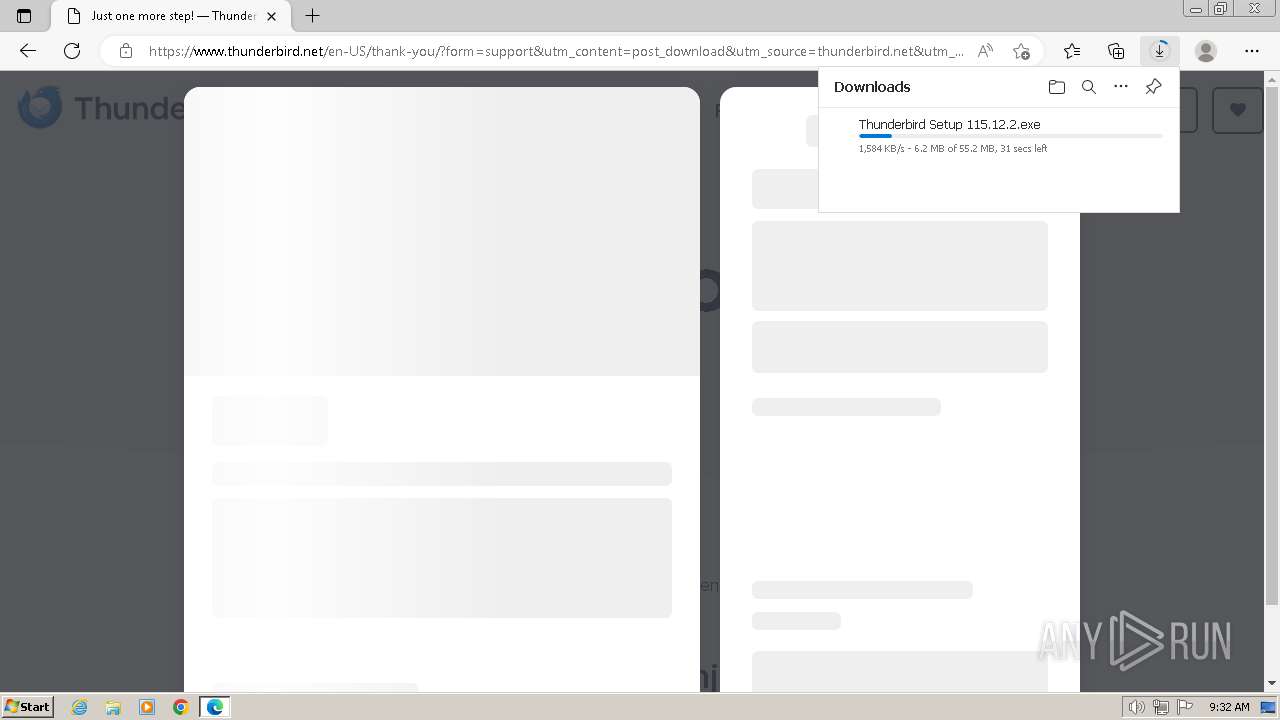The height and width of the screenshot is (720, 1280).
Task: Open the downloads folder
Action: pyautogui.click(x=1057, y=87)
